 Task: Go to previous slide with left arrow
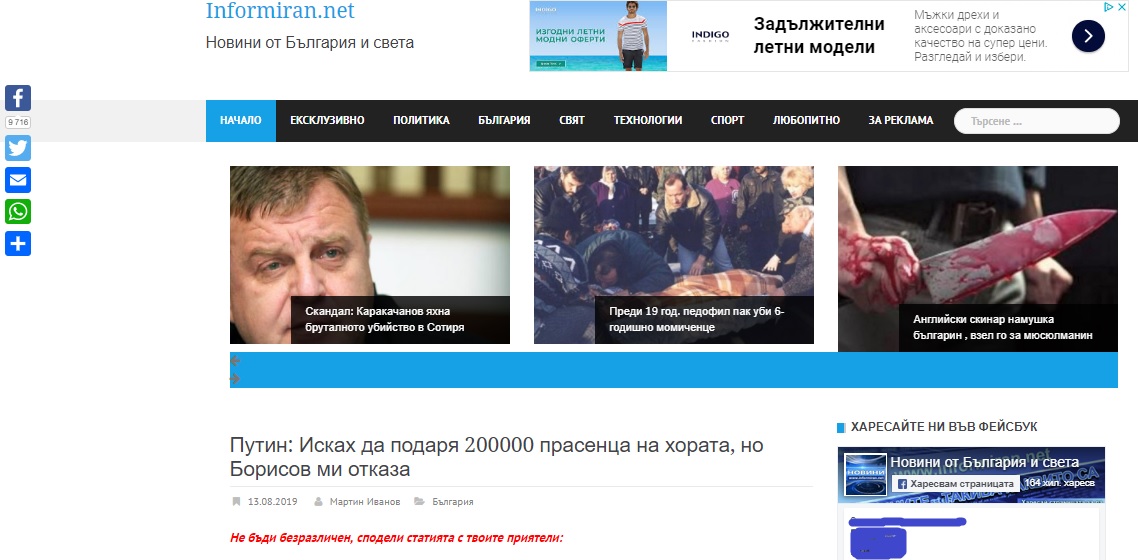(x=235, y=361)
